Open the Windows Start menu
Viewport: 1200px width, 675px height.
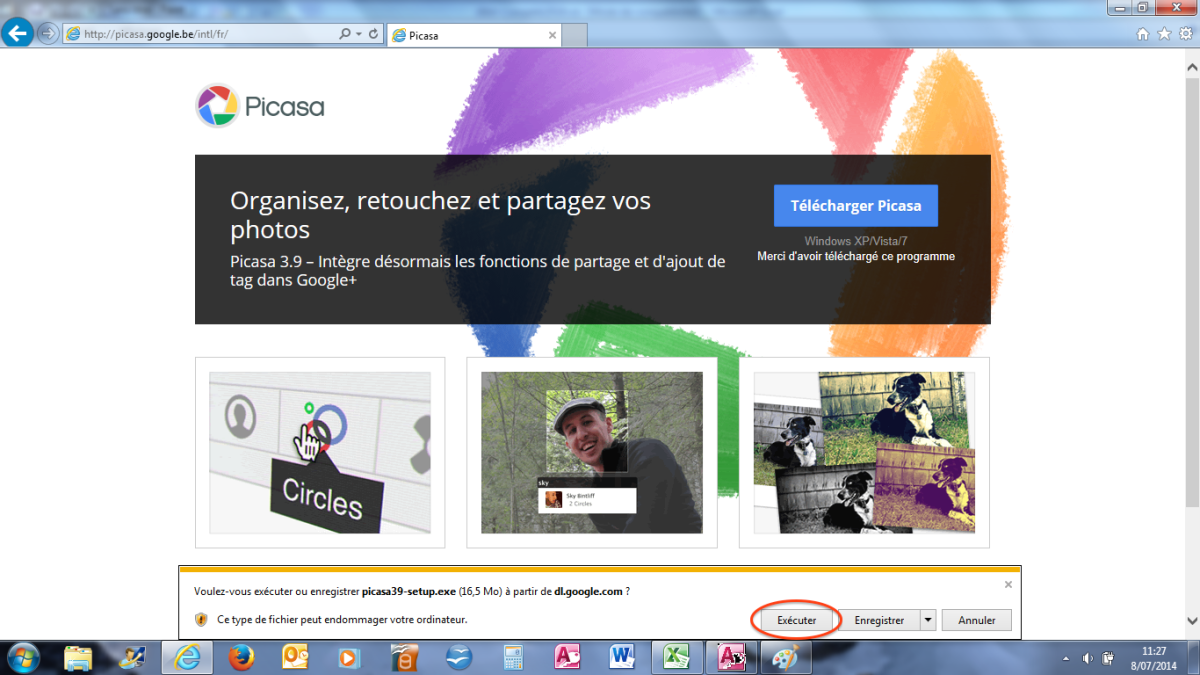[23, 657]
